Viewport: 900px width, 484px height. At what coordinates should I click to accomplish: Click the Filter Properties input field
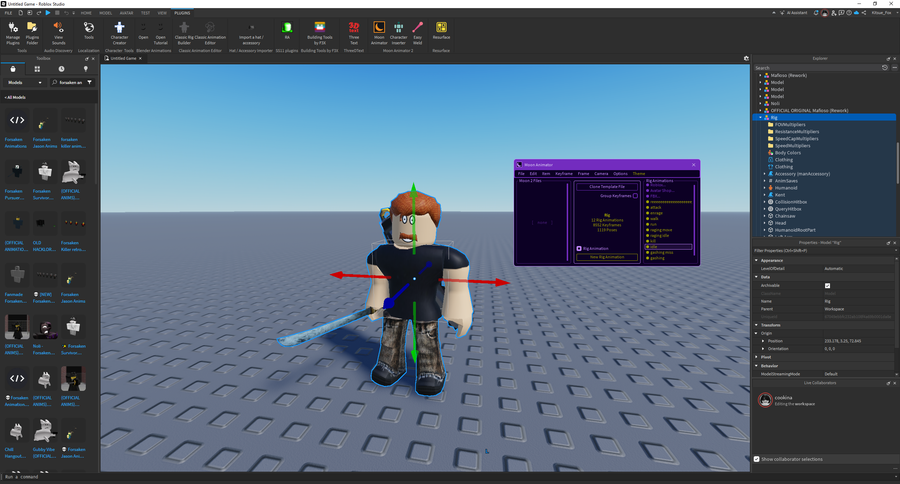[x=824, y=251]
